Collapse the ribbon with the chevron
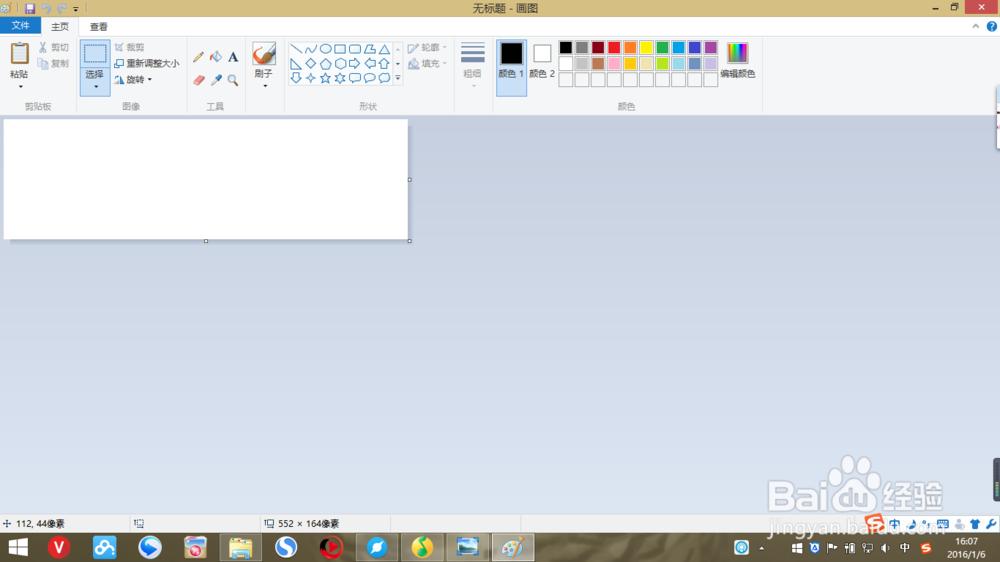Screen dimensions: 1000x562 pos(975,26)
